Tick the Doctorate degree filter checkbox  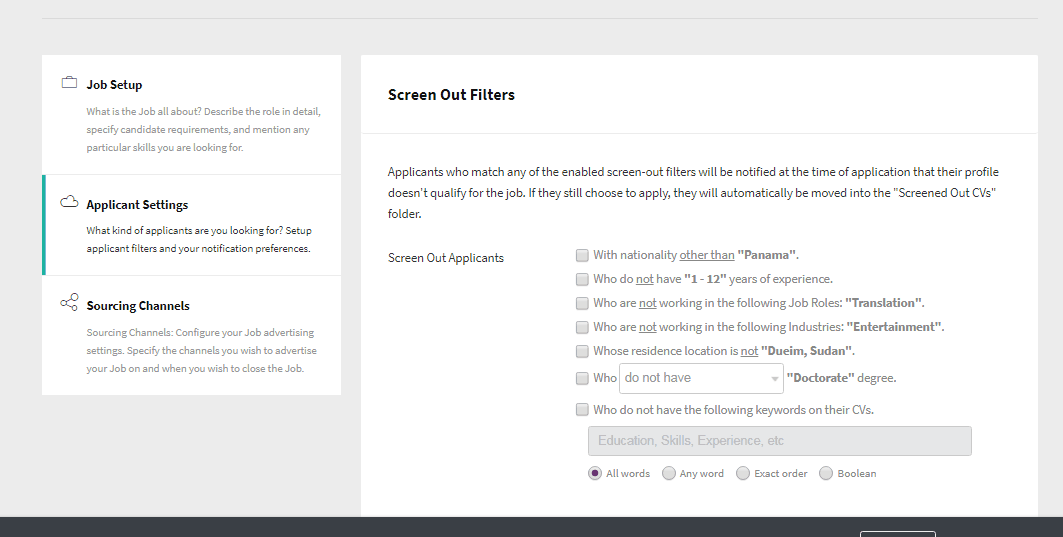click(582, 378)
